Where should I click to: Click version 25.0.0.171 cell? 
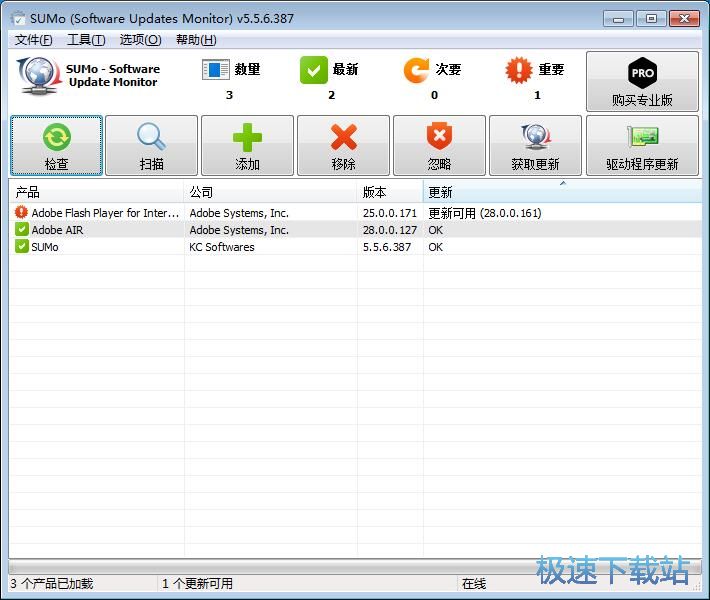tap(389, 213)
